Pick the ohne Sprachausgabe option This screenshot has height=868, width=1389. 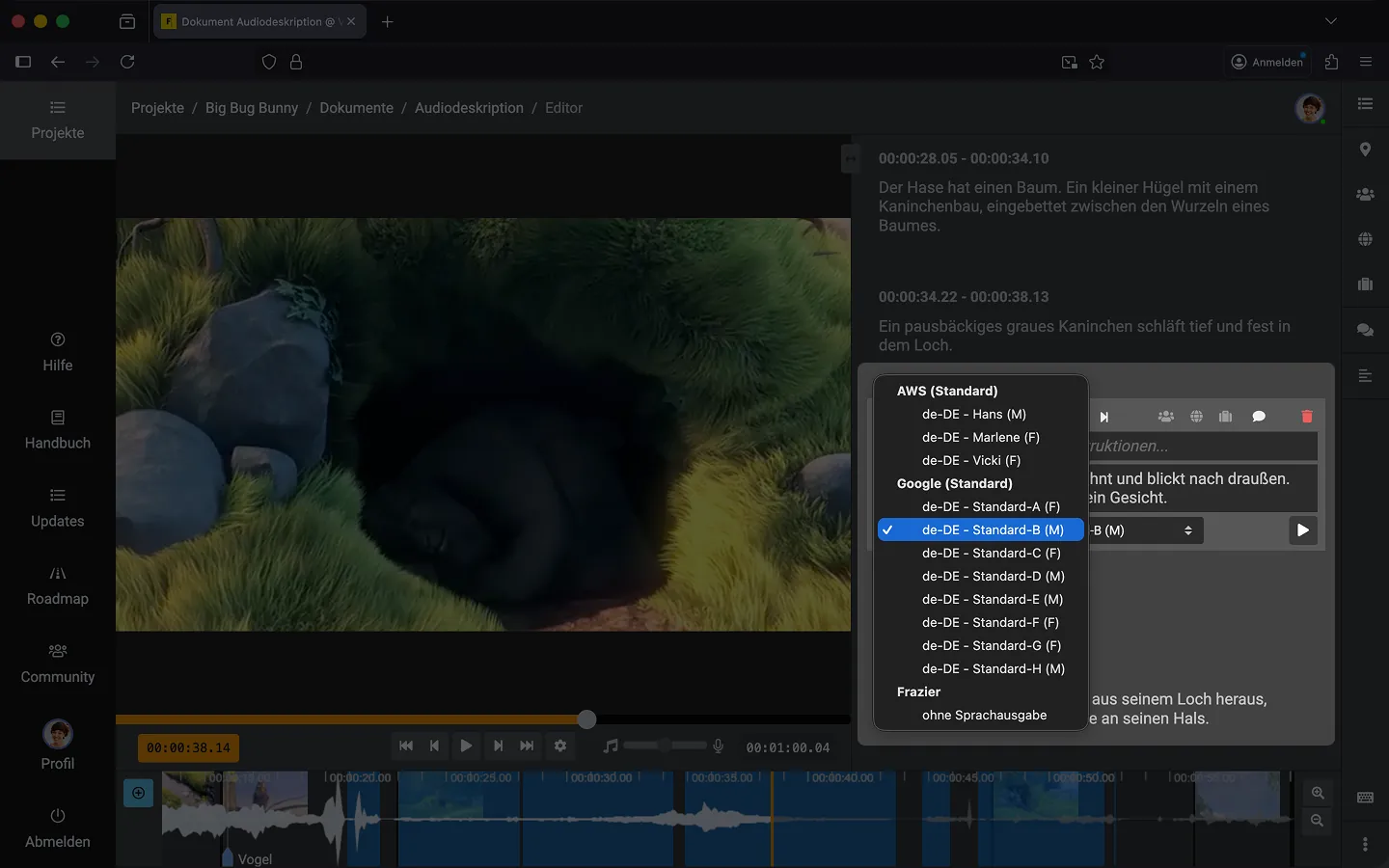984,715
